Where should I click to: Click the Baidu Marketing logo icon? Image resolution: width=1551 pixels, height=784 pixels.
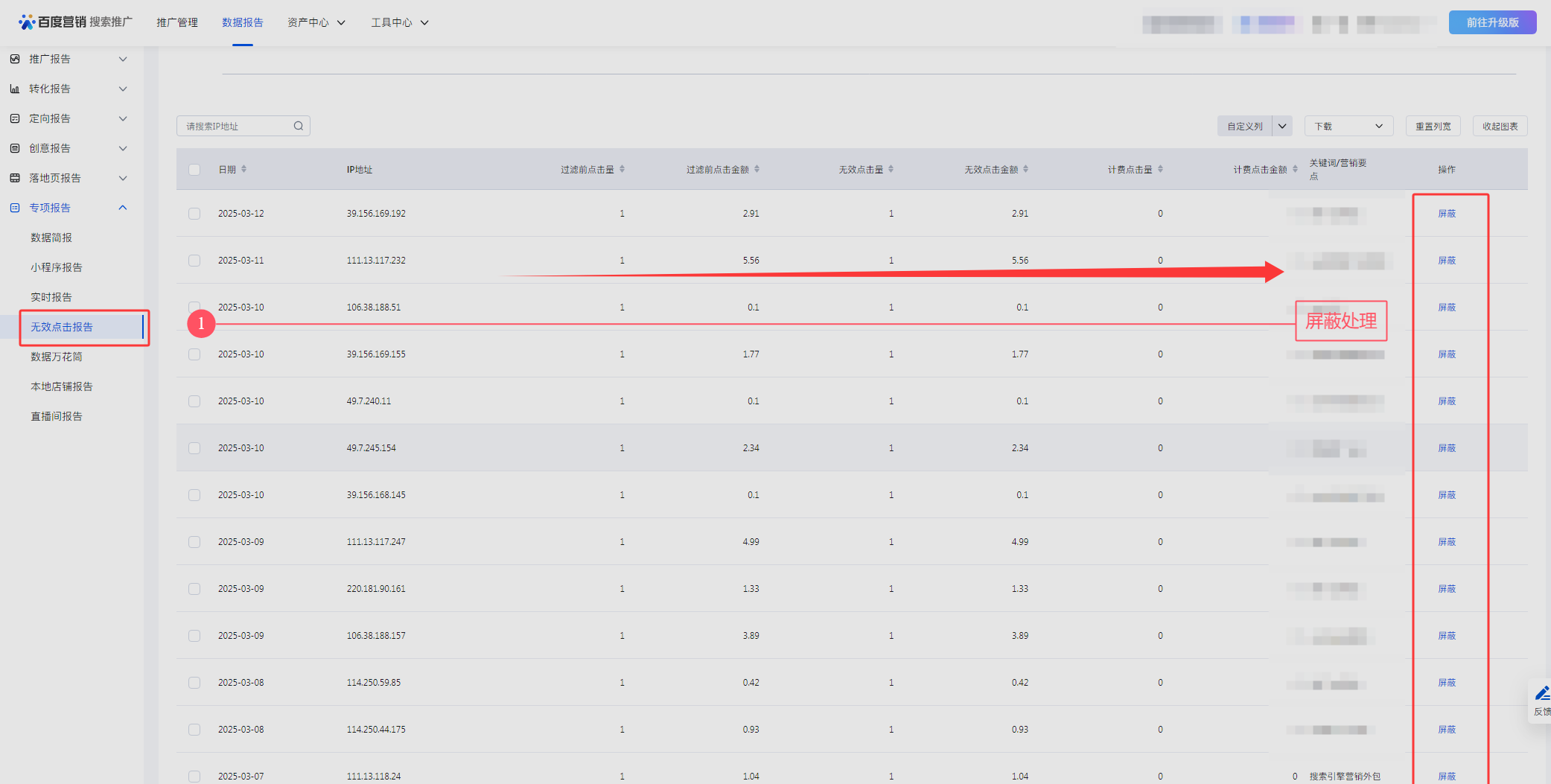coord(27,22)
